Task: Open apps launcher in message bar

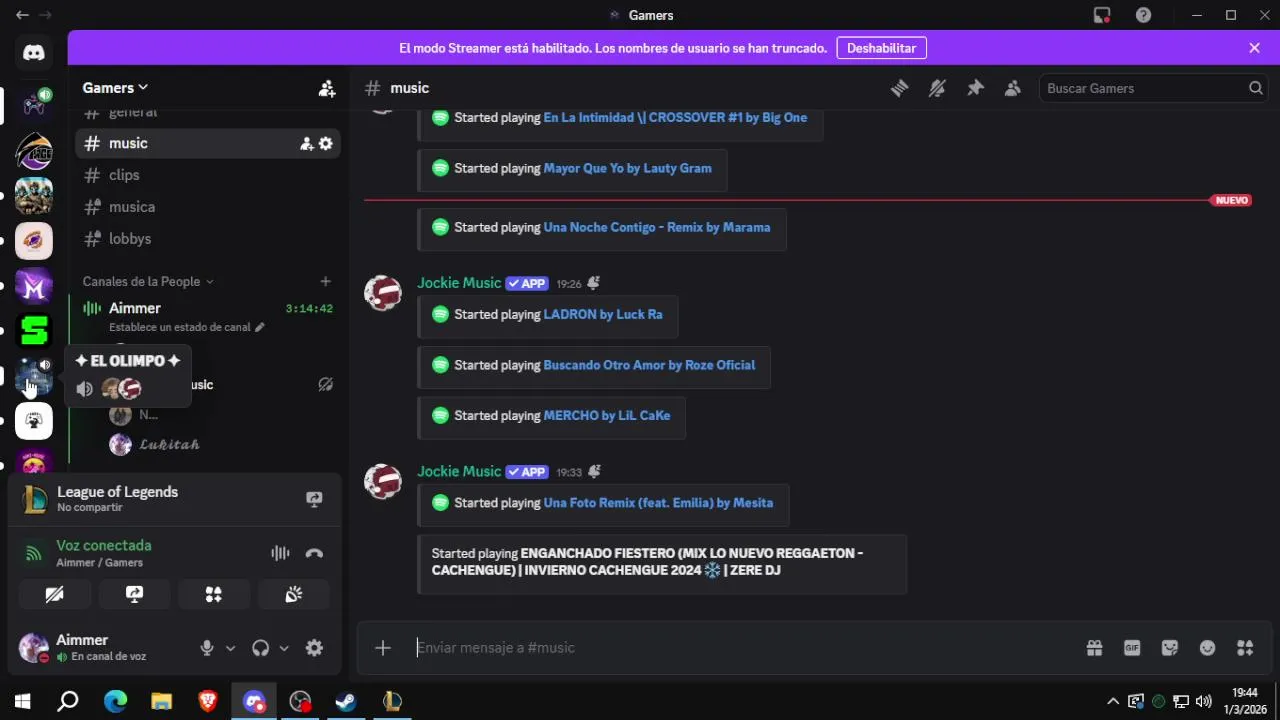Action: click(1245, 648)
